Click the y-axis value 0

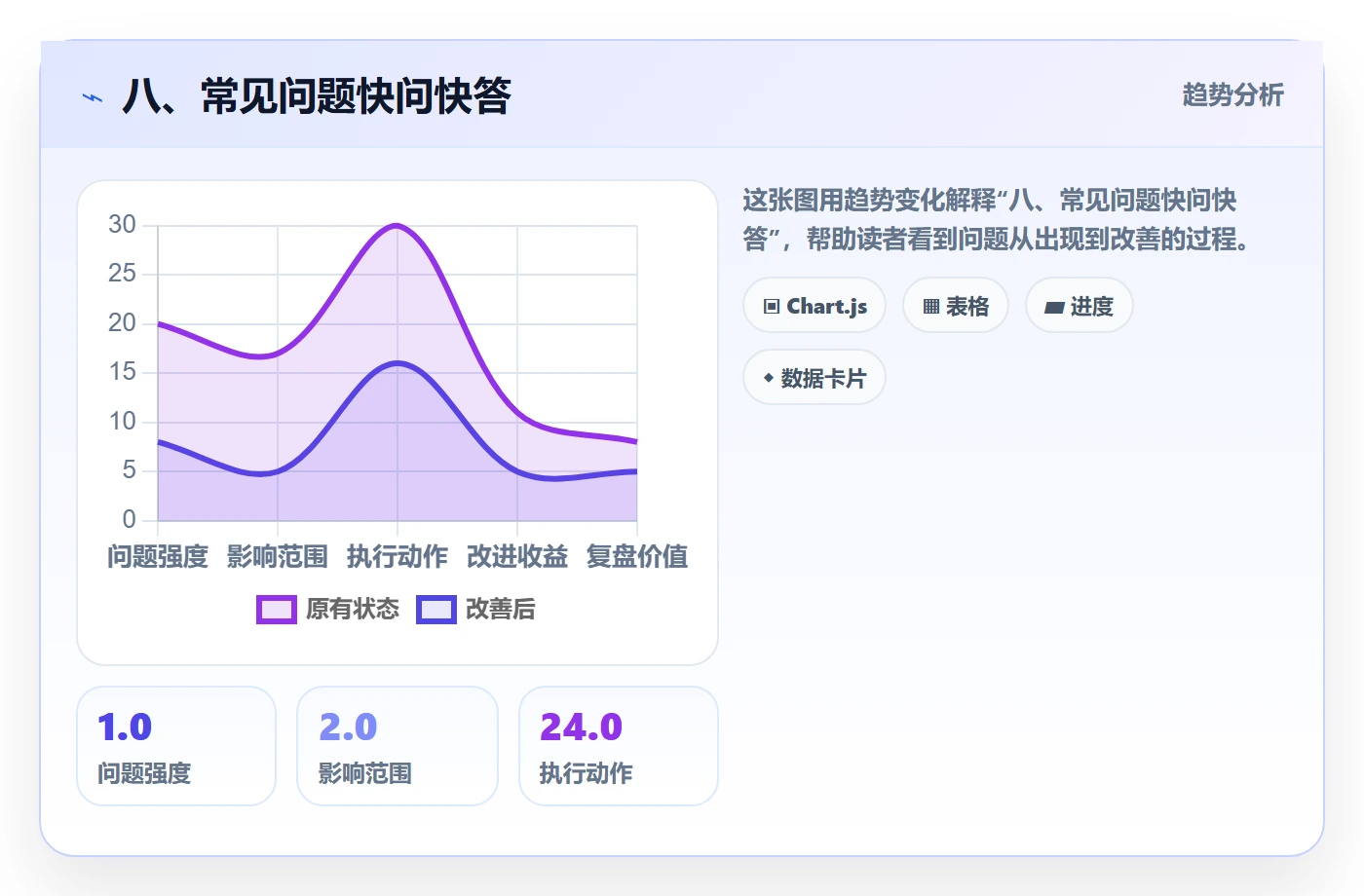129,520
